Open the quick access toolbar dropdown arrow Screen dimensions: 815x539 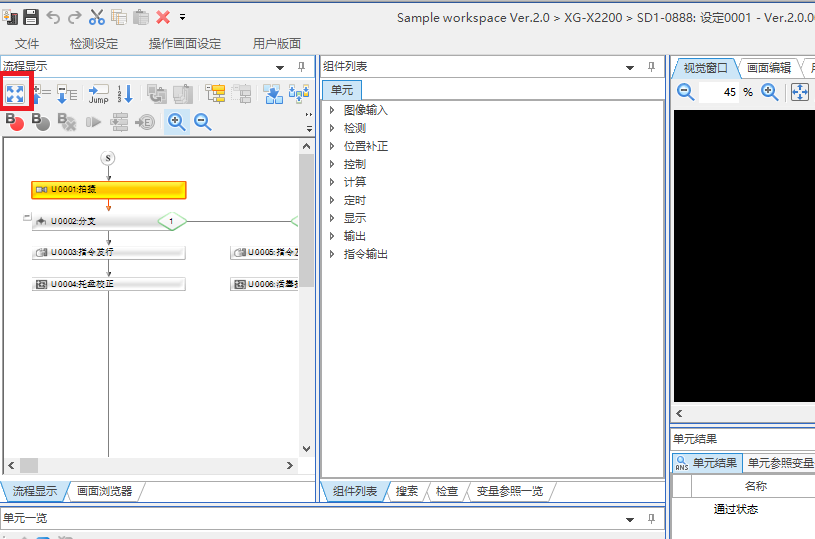[182, 17]
